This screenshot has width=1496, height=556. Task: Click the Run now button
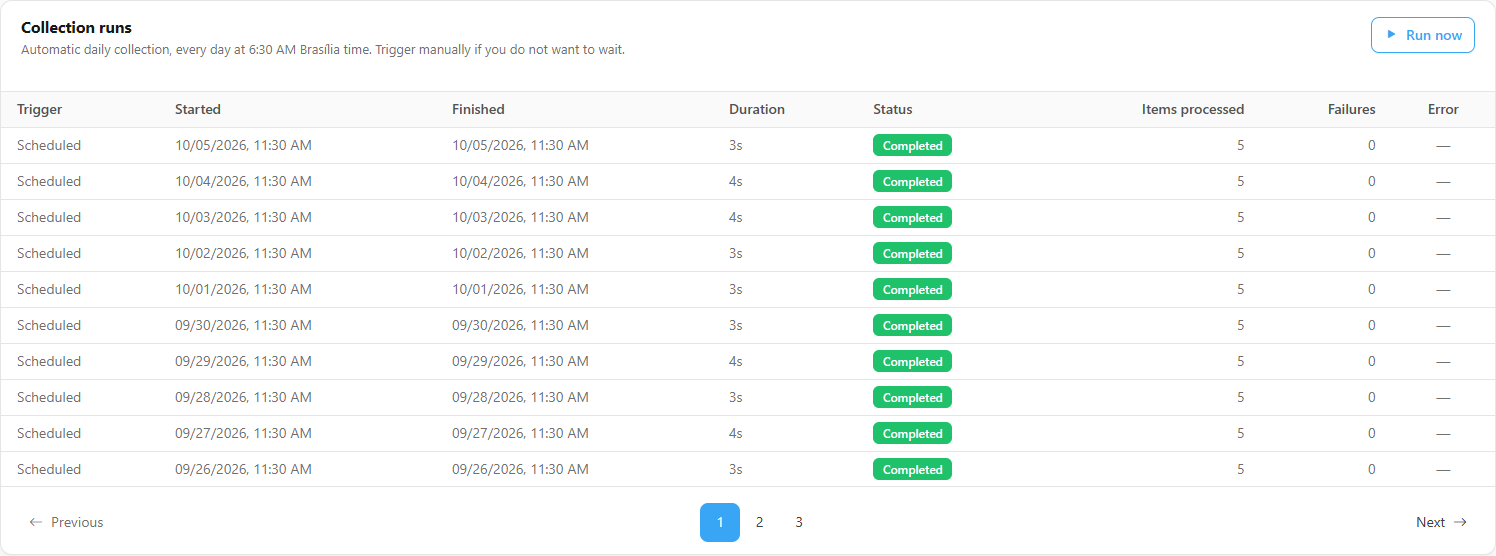coord(1422,35)
